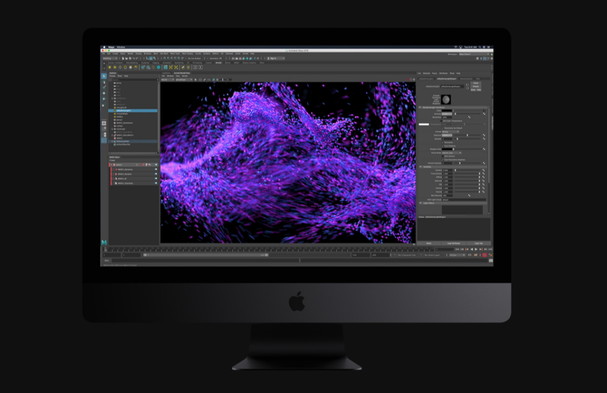Click the first yellow shelf icon

[x=110, y=67]
